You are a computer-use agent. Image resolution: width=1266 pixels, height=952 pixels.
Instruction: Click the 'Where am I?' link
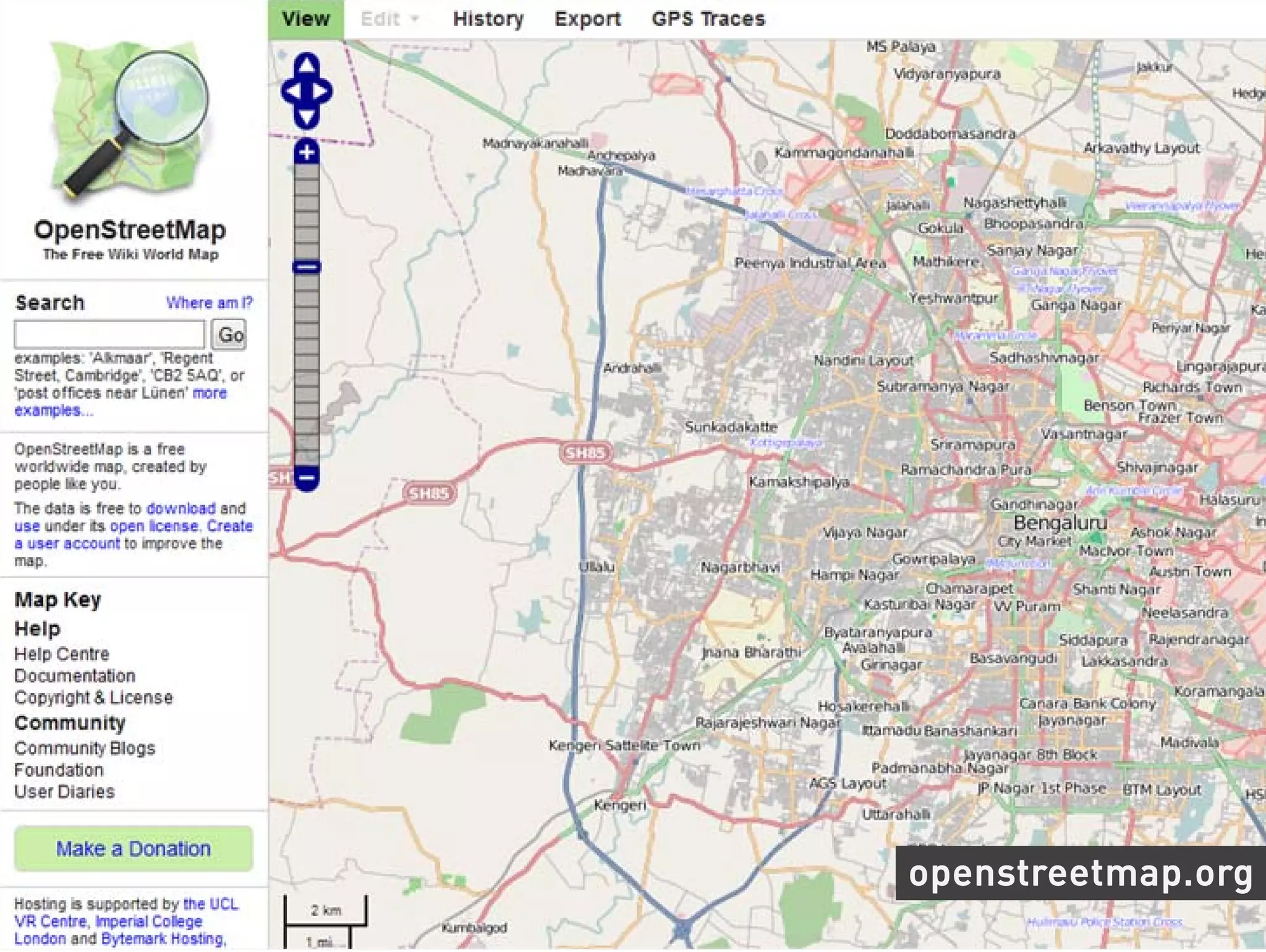(210, 303)
